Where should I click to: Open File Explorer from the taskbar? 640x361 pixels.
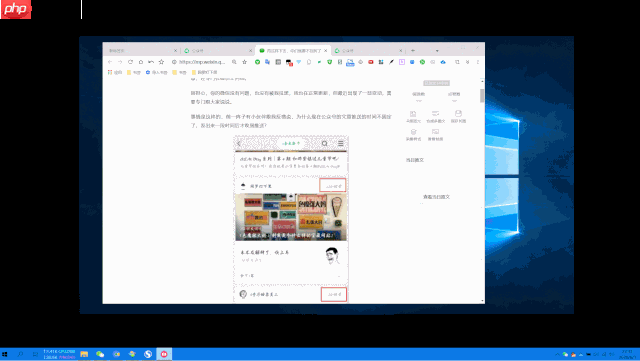click(84, 354)
